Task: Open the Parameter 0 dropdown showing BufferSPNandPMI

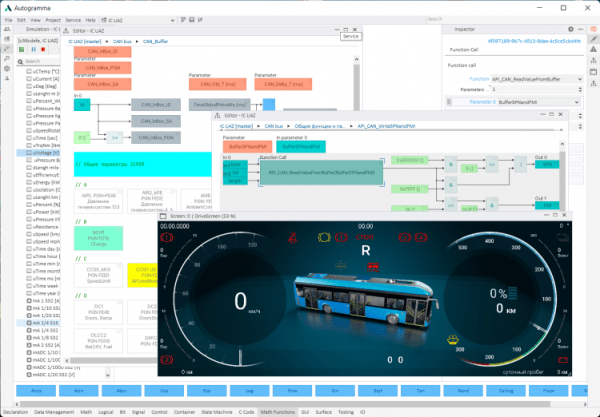Action: (x=538, y=102)
